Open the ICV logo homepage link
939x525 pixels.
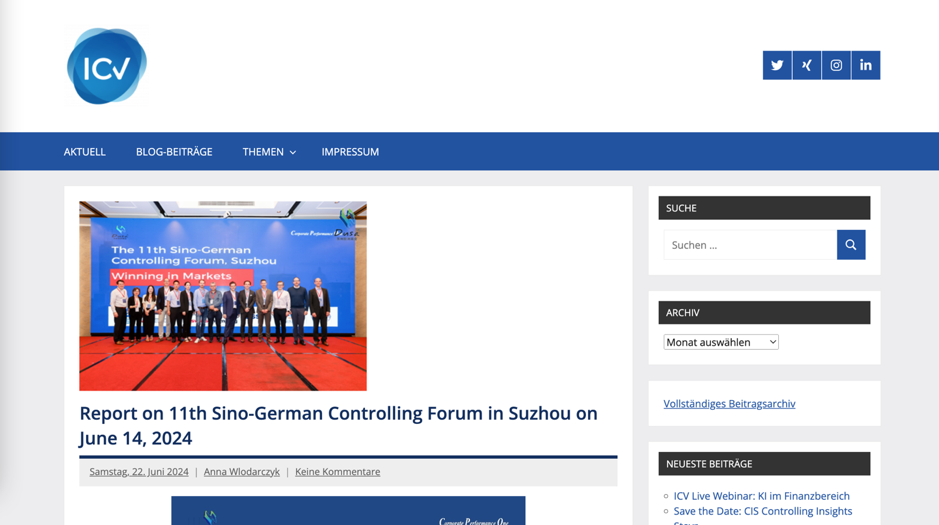107,66
